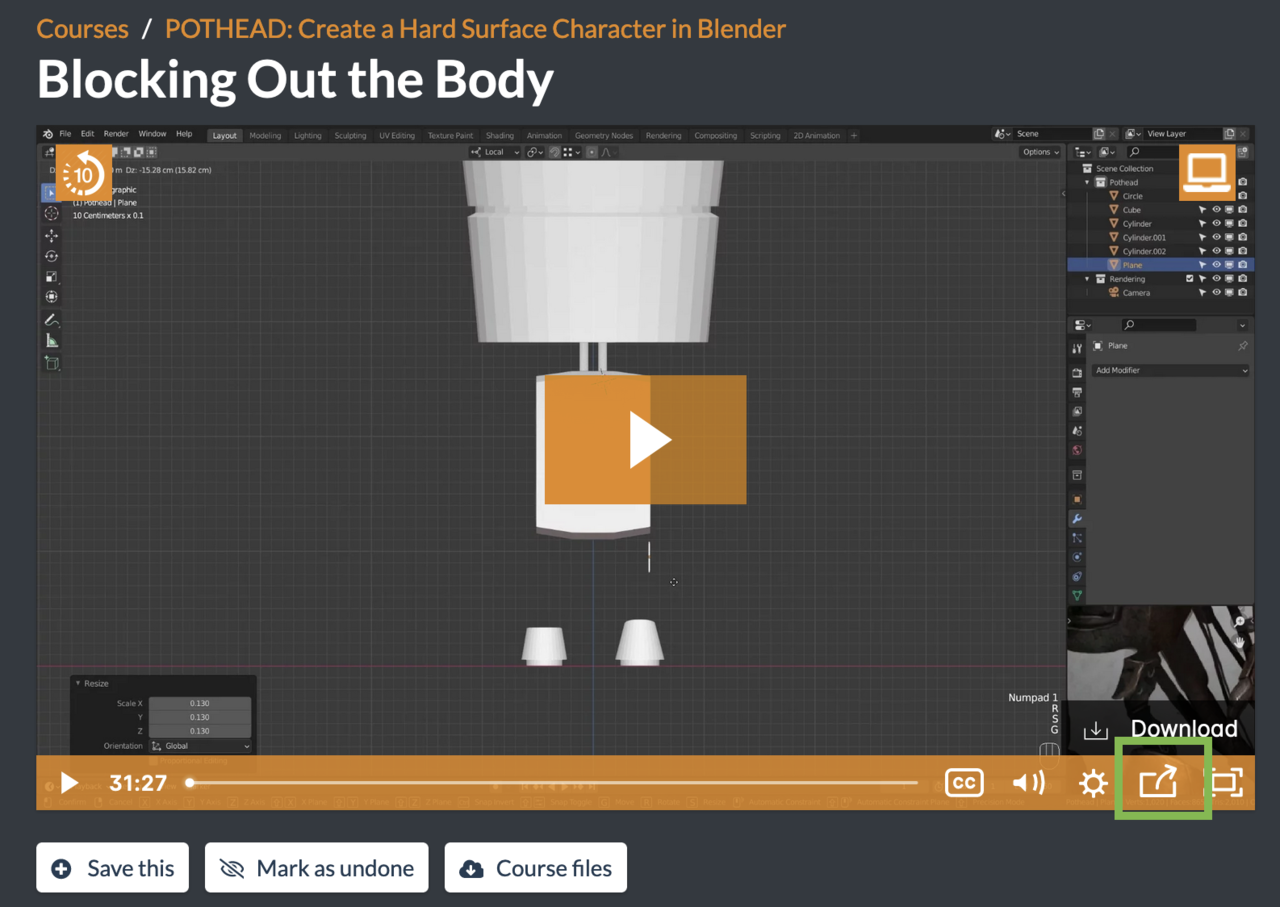Open Blender's Edit menu

click(x=87, y=134)
